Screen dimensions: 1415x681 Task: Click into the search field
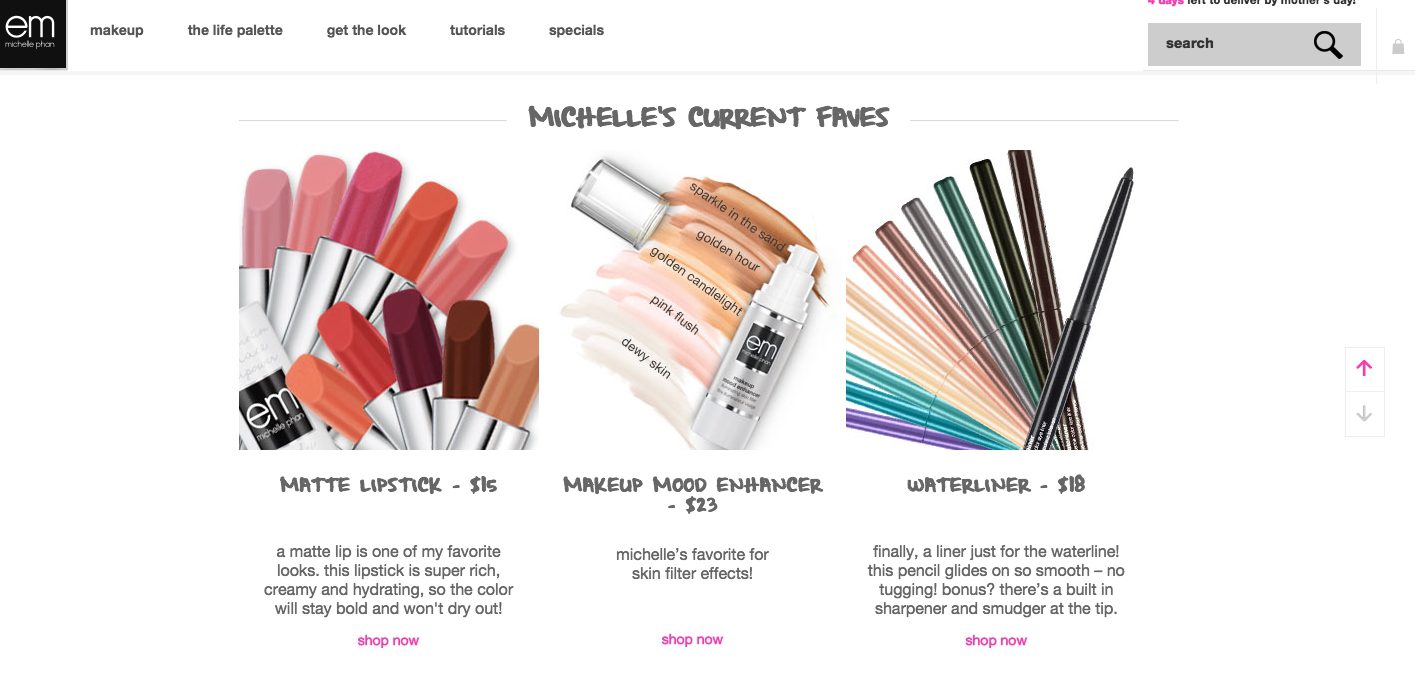pyautogui.click(x=1230, y=44)
